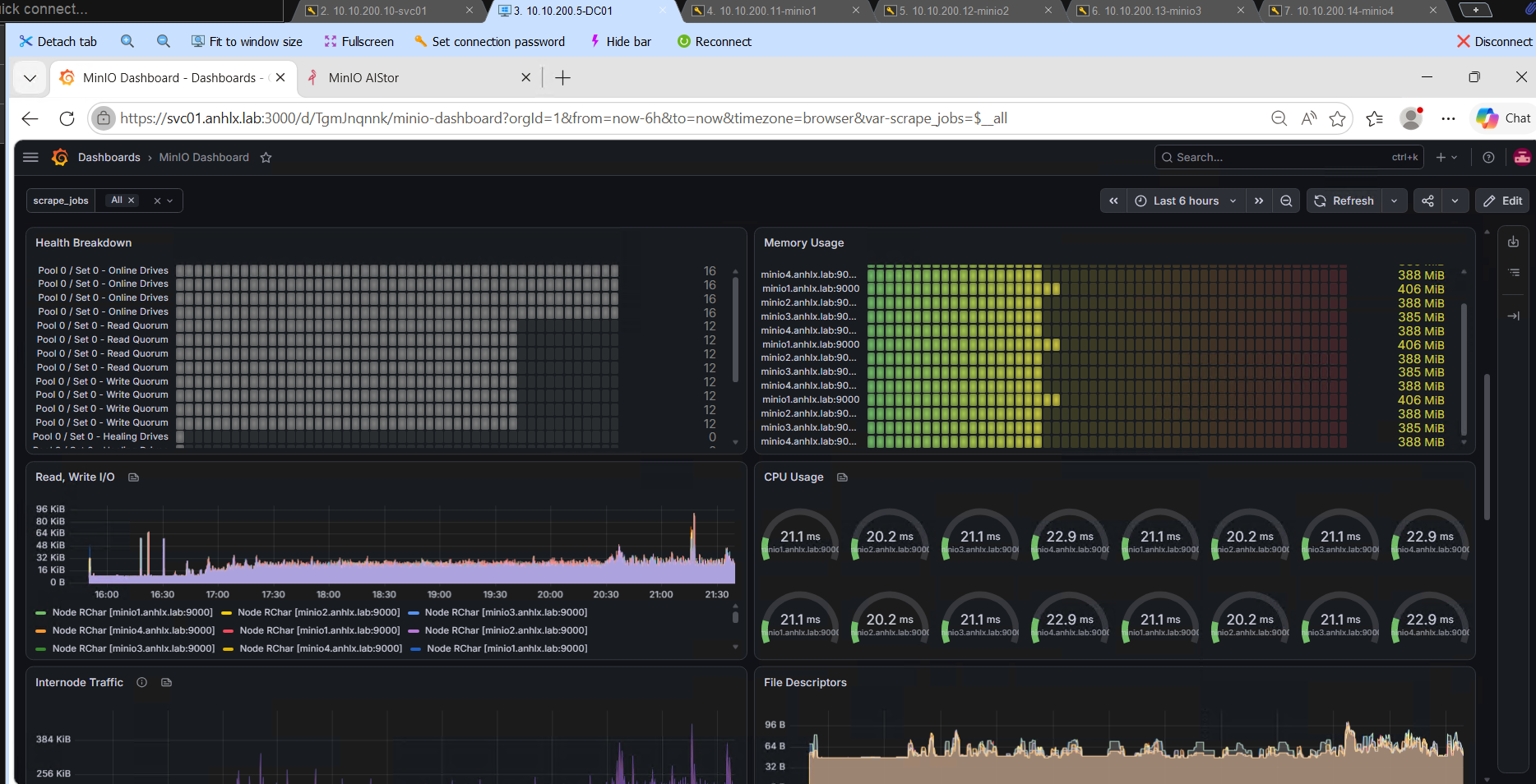Open Copilot Chat in the browser
1536x784 pixels.
tap(1503, 118)
